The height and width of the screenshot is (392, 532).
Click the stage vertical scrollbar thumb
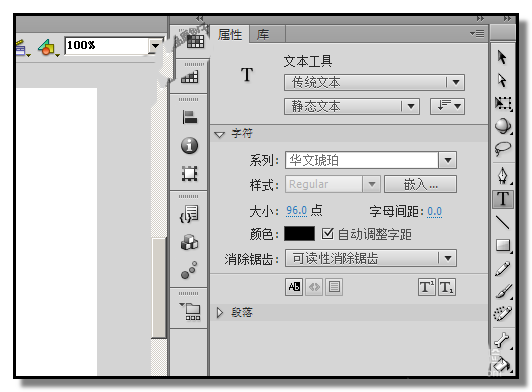coord(158,288)
